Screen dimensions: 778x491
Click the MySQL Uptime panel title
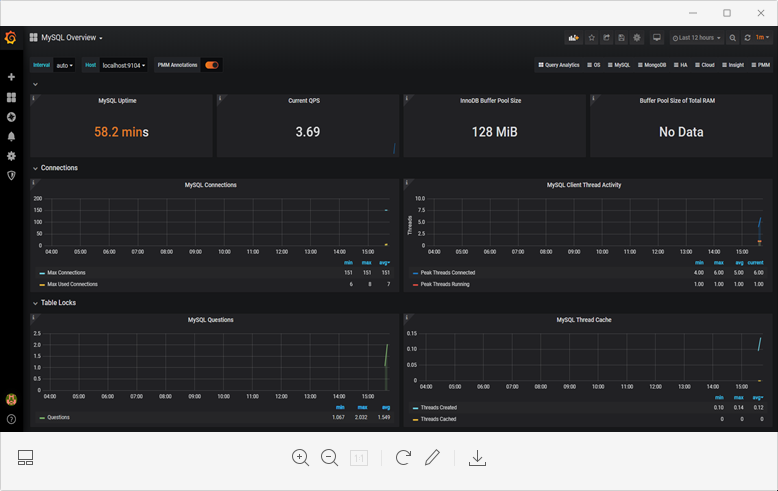click(x=117, y=101)
